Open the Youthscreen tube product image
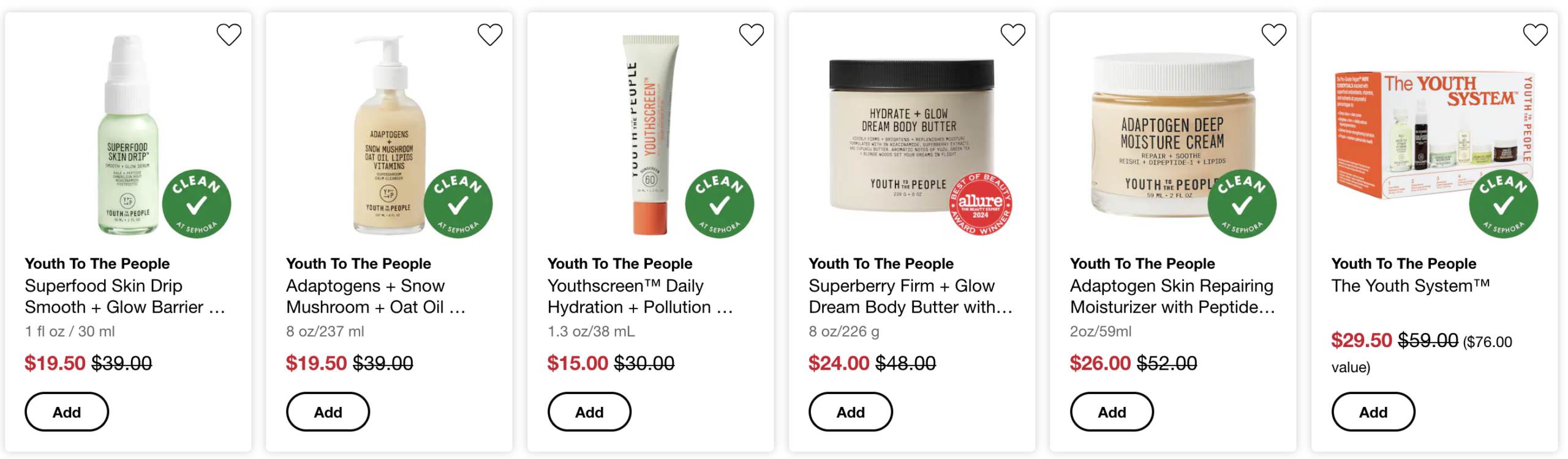 pos(650,135)
